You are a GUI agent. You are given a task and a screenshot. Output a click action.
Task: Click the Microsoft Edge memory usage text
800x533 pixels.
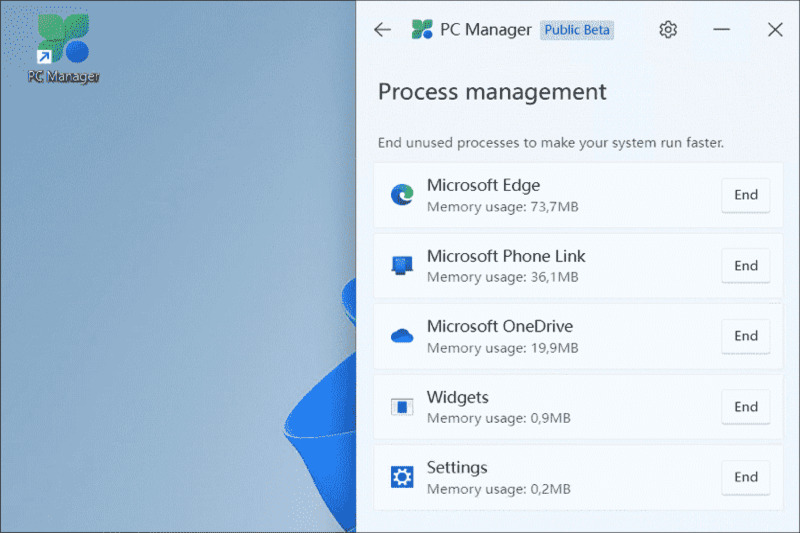coord(502,207)
